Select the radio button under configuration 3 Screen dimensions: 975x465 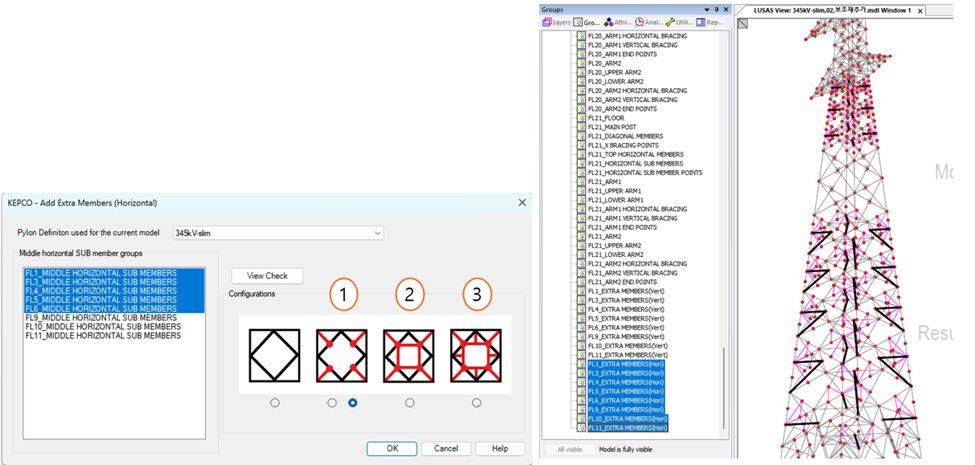click(x=476, y=403)
